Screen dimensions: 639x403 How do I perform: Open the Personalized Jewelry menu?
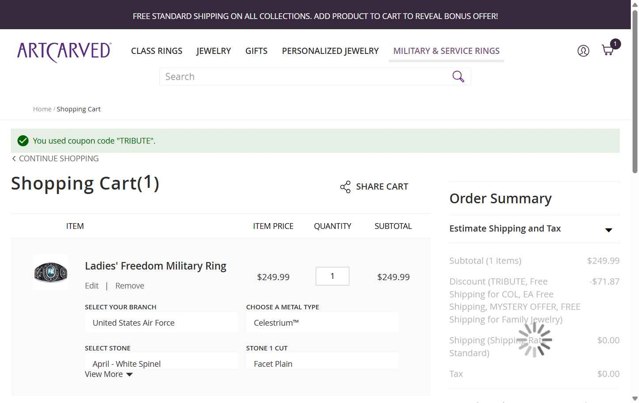330,51
